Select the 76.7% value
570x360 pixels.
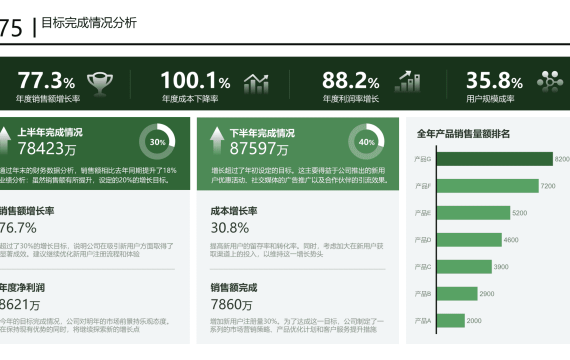pos(18,228)
